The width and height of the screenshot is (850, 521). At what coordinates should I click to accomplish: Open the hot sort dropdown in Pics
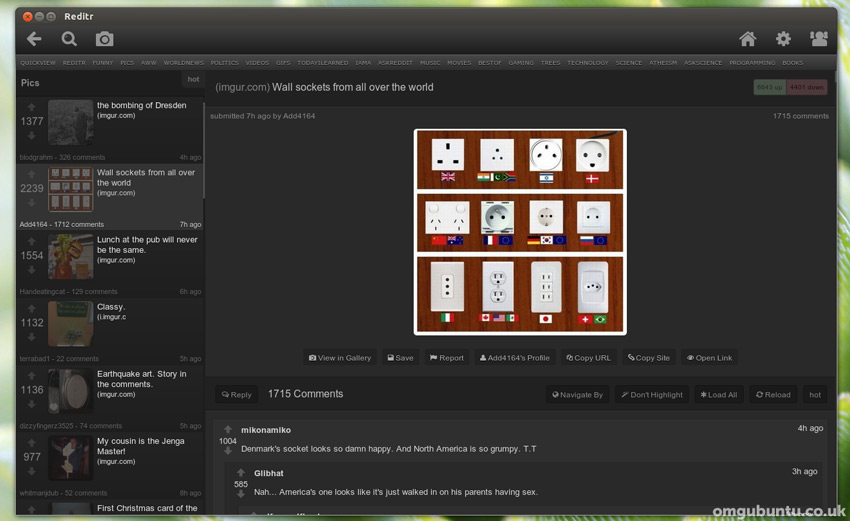(x=193, y=80)
